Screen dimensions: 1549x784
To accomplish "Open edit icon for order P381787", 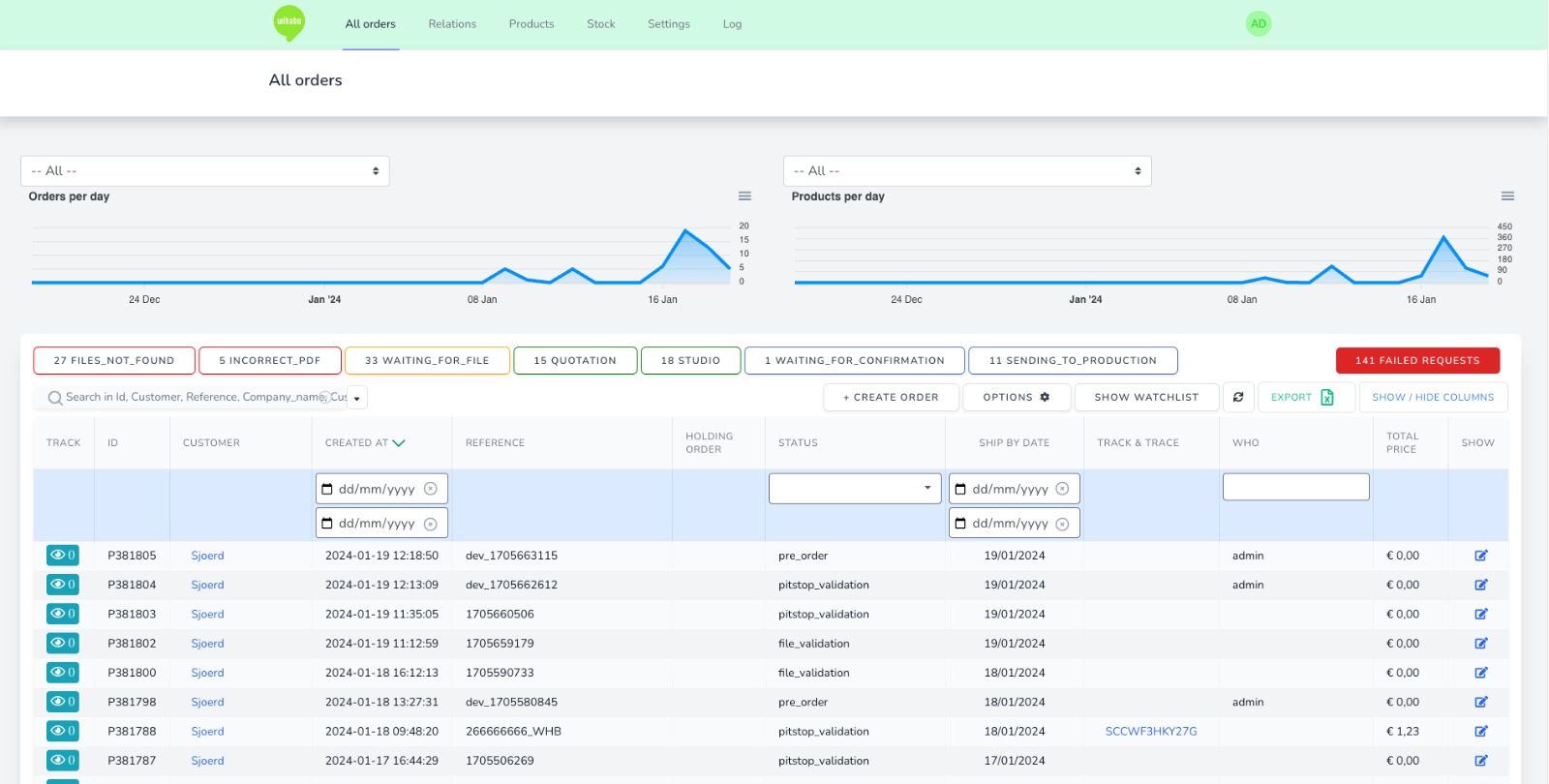I will coord(1481,761).
